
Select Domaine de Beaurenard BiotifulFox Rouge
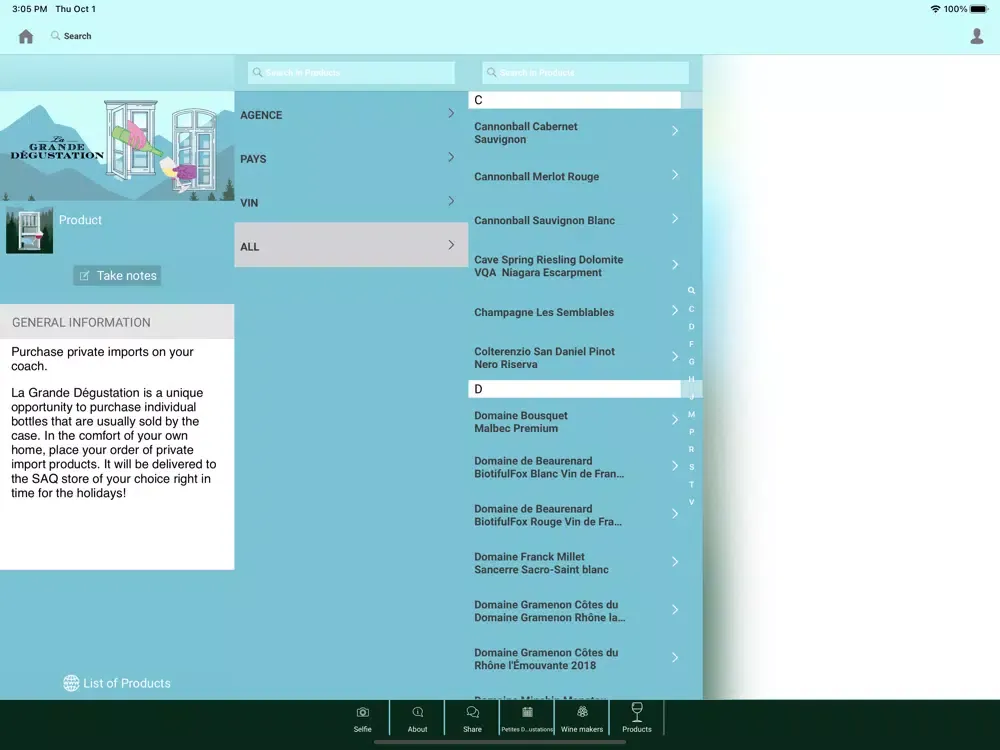(575, 515)
